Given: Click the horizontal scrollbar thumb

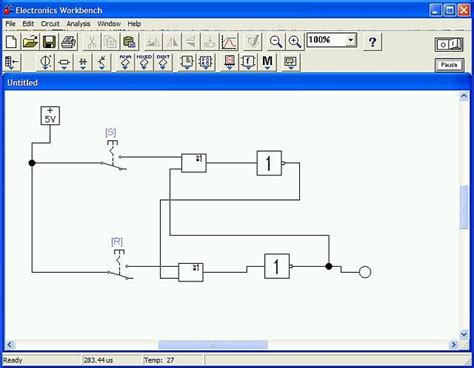Looking at the screenshot, I should click(213, 345).
